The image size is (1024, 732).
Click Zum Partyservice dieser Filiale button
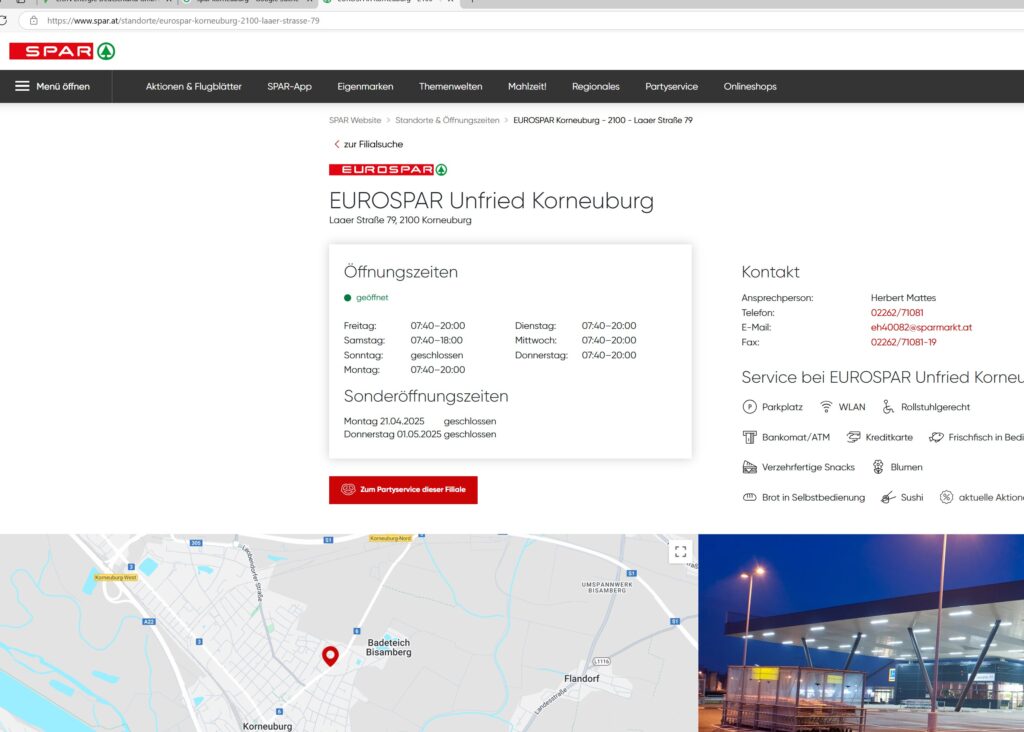(403, 490)
